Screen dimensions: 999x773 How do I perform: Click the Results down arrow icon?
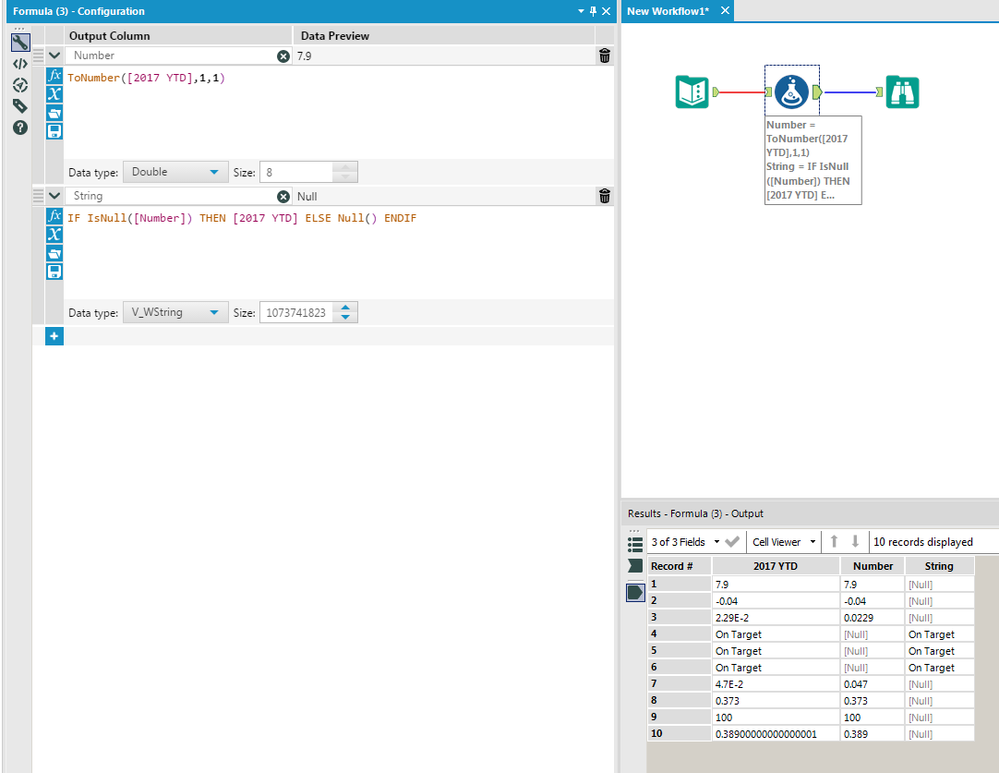855,542
